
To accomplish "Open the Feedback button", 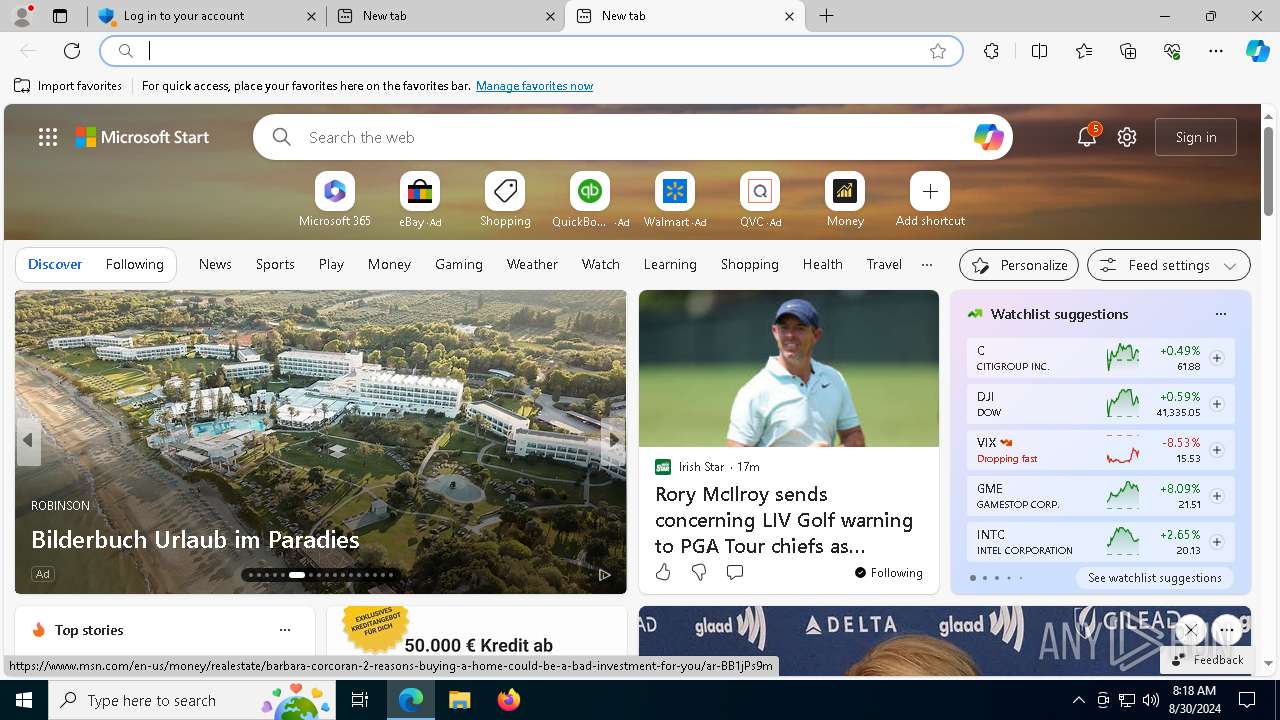I will (x=1207, y=660).
